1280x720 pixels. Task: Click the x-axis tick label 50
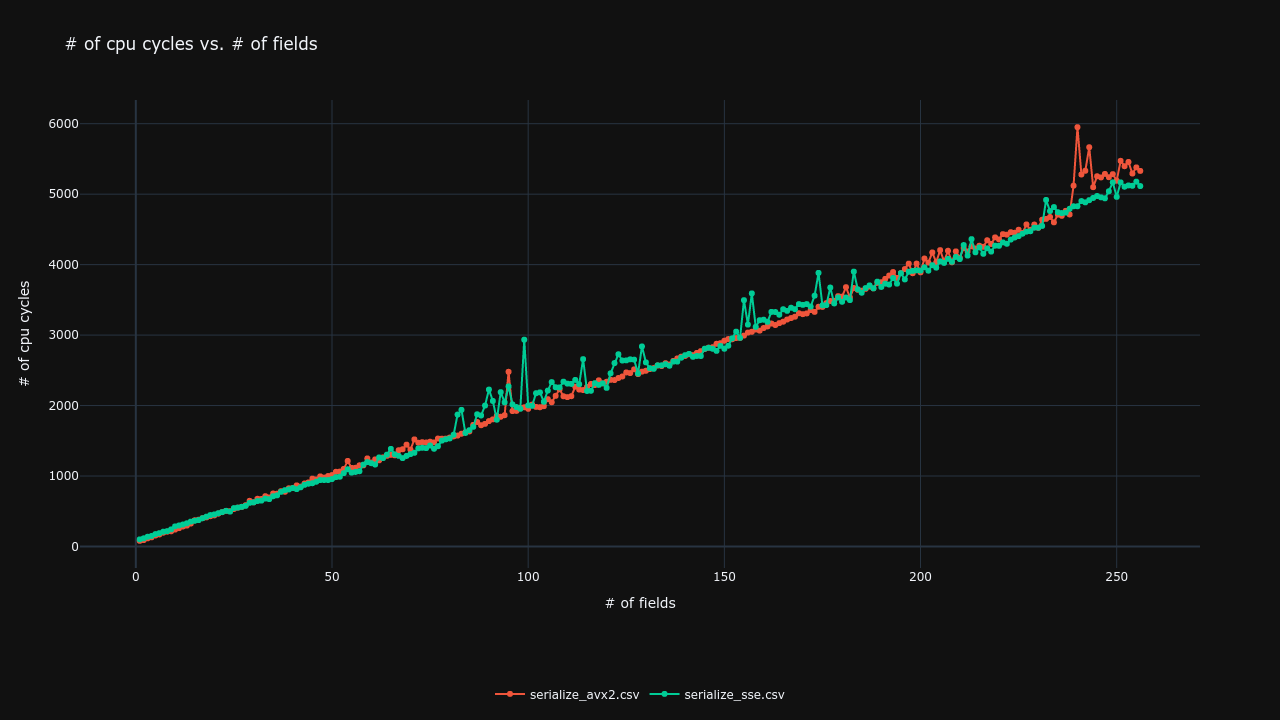[x=332, y=577]
